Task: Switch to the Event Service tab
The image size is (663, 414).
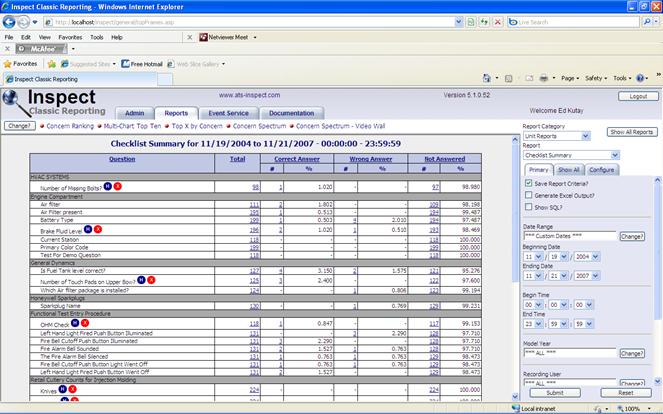Action: coord(229,113)
